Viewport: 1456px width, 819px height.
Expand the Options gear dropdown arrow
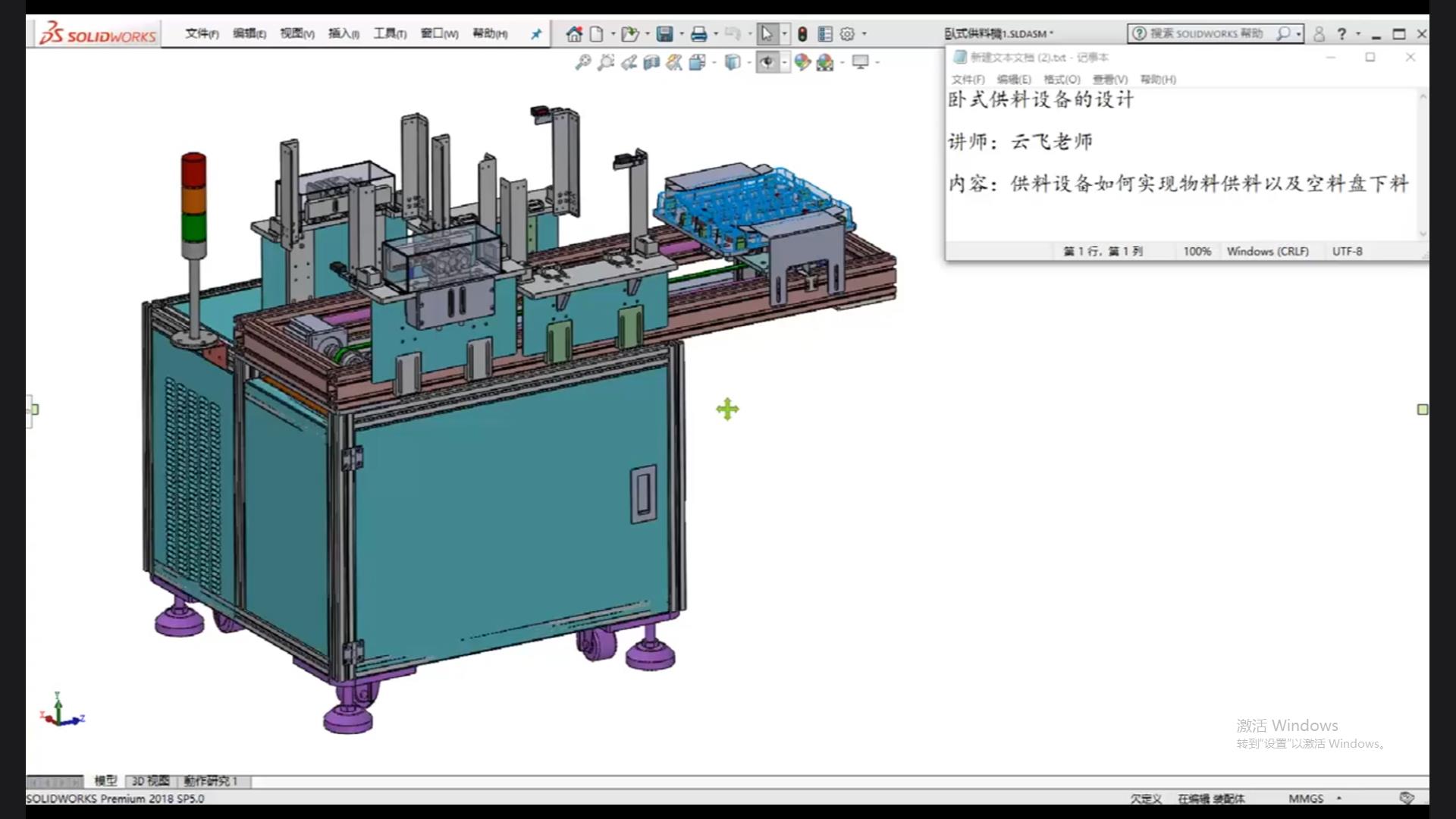tap(864, 34)
